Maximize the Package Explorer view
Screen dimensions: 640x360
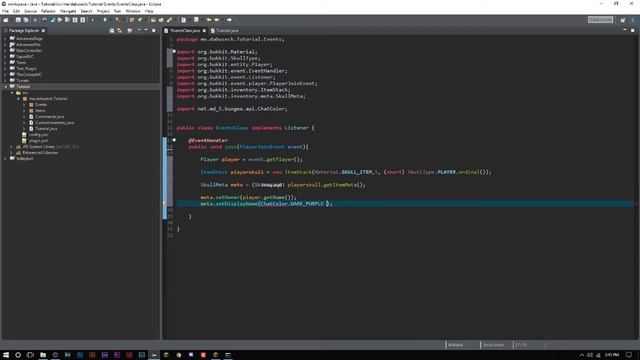coord(154,30)
